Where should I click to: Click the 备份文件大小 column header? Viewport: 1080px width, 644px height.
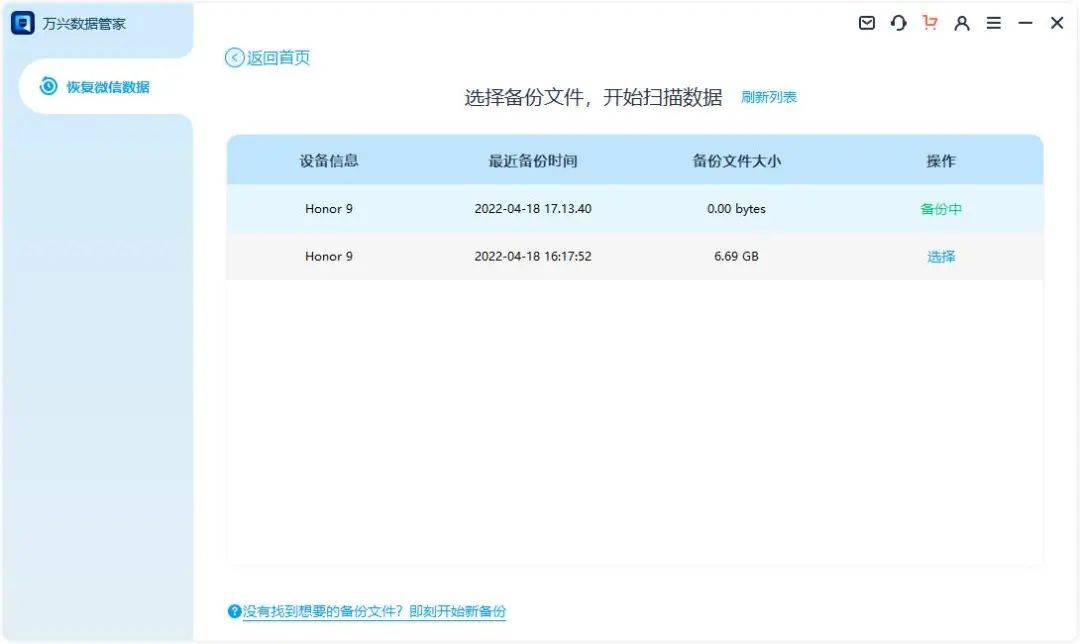click(x=736, y=160)
